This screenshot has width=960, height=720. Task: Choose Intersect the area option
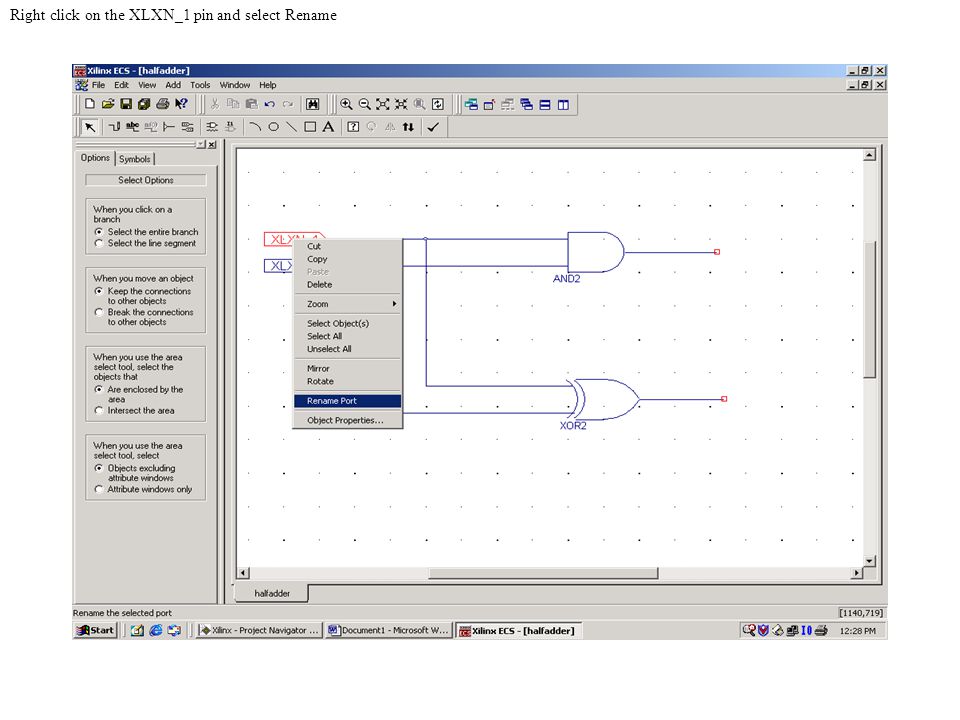[135, 411]
